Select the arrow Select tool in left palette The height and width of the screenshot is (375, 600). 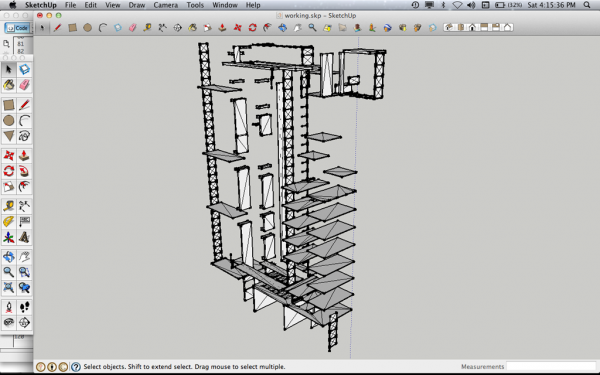tap(9, 69)
